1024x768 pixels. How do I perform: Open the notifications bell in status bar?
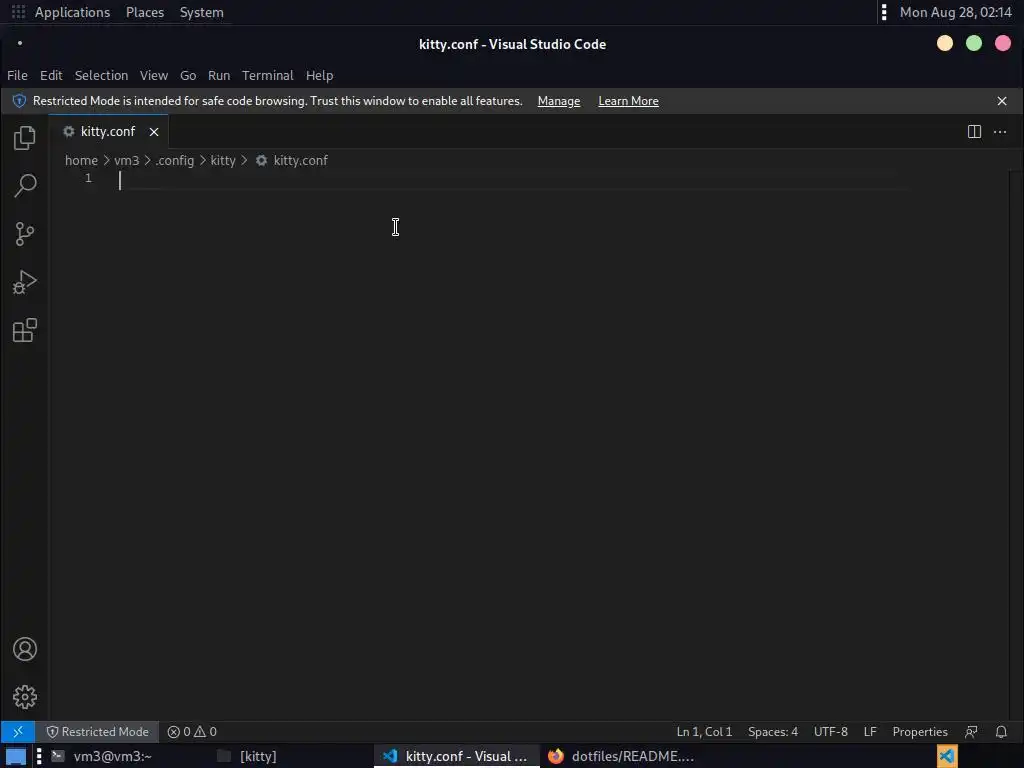tap(1001, 732)
